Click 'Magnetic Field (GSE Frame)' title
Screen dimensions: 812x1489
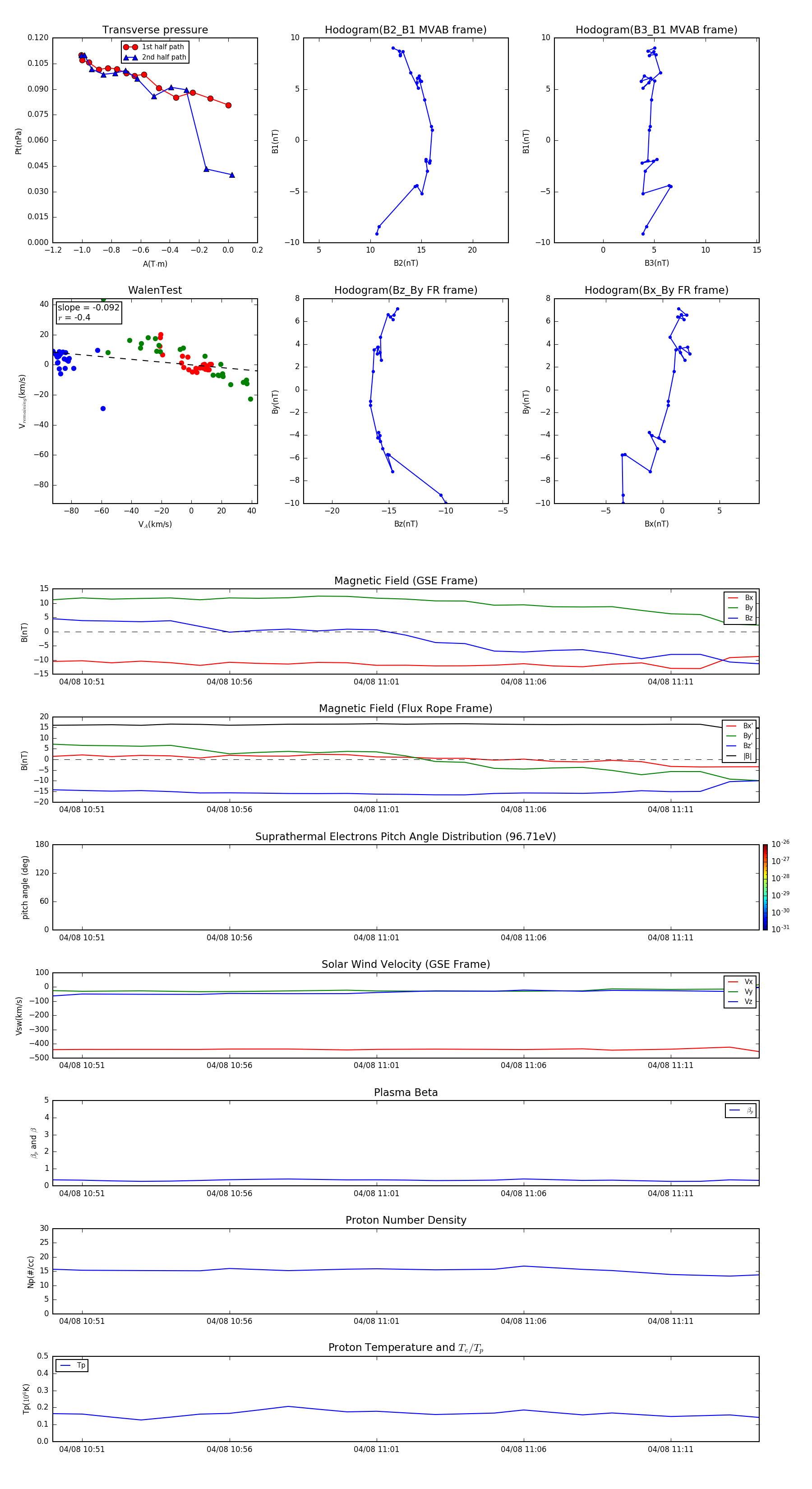click(406, 581)
